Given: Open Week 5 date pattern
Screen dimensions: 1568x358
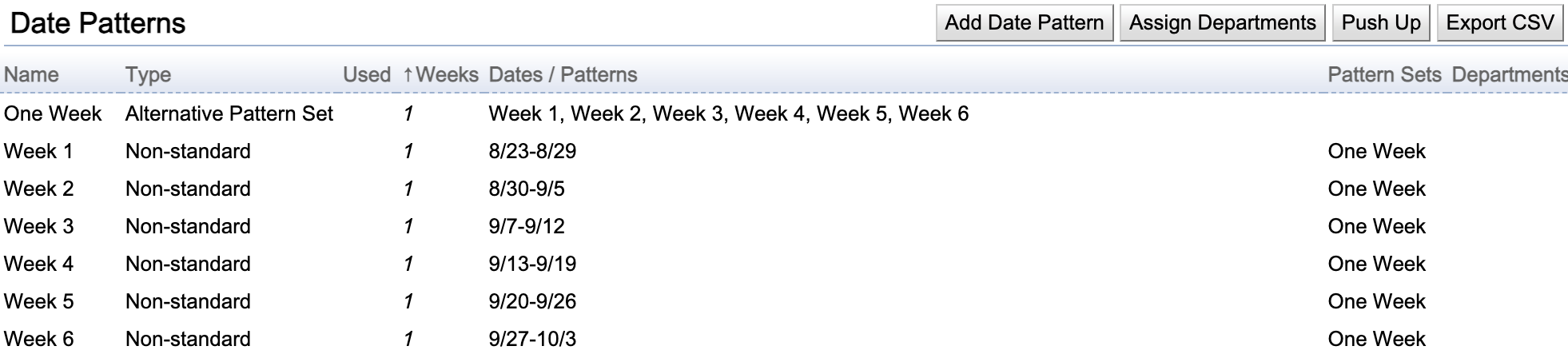Looking at the screenshot, I should [x=784, y=301].
